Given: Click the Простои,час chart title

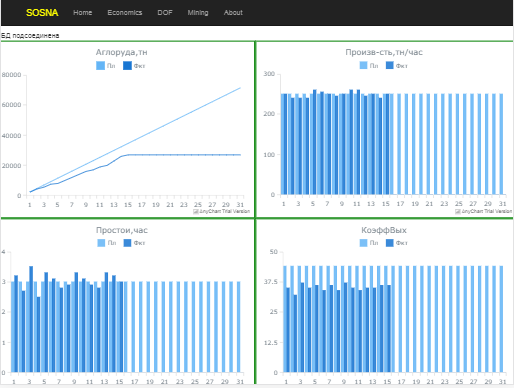Looking at the screenshot, I should (x=122, y=230).
